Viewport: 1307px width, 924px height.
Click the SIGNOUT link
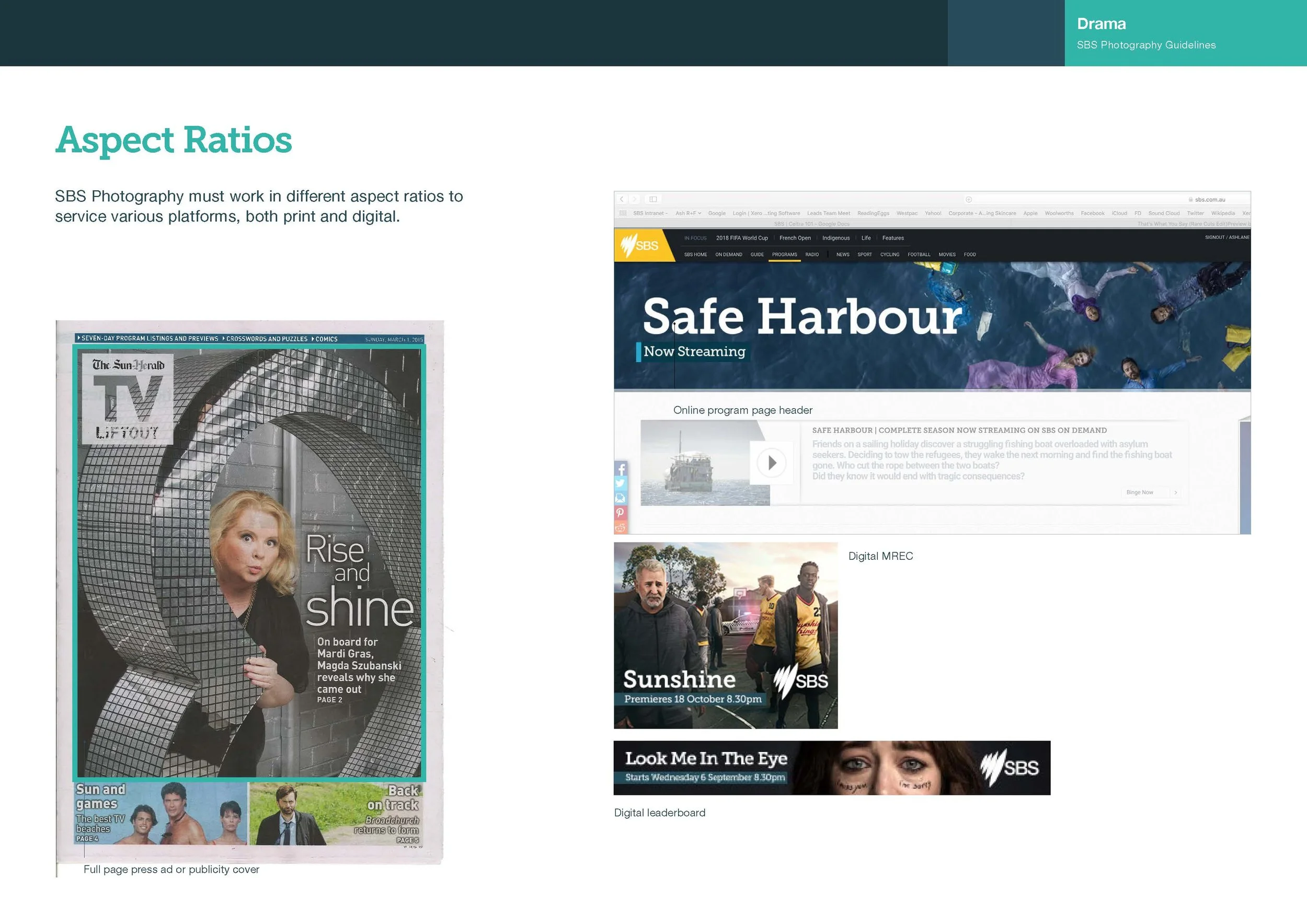1214,237
